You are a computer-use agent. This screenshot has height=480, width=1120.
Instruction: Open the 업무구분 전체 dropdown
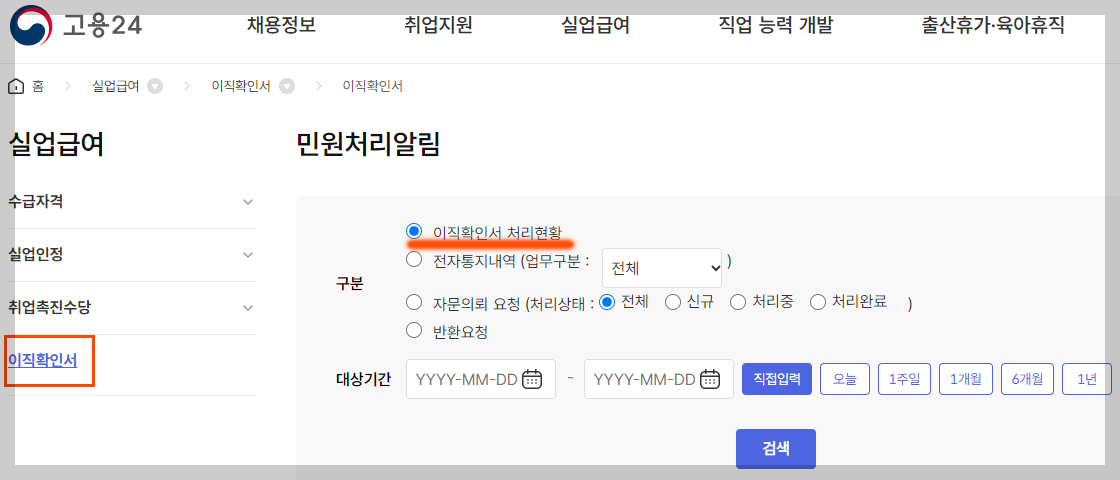(662, 268)
